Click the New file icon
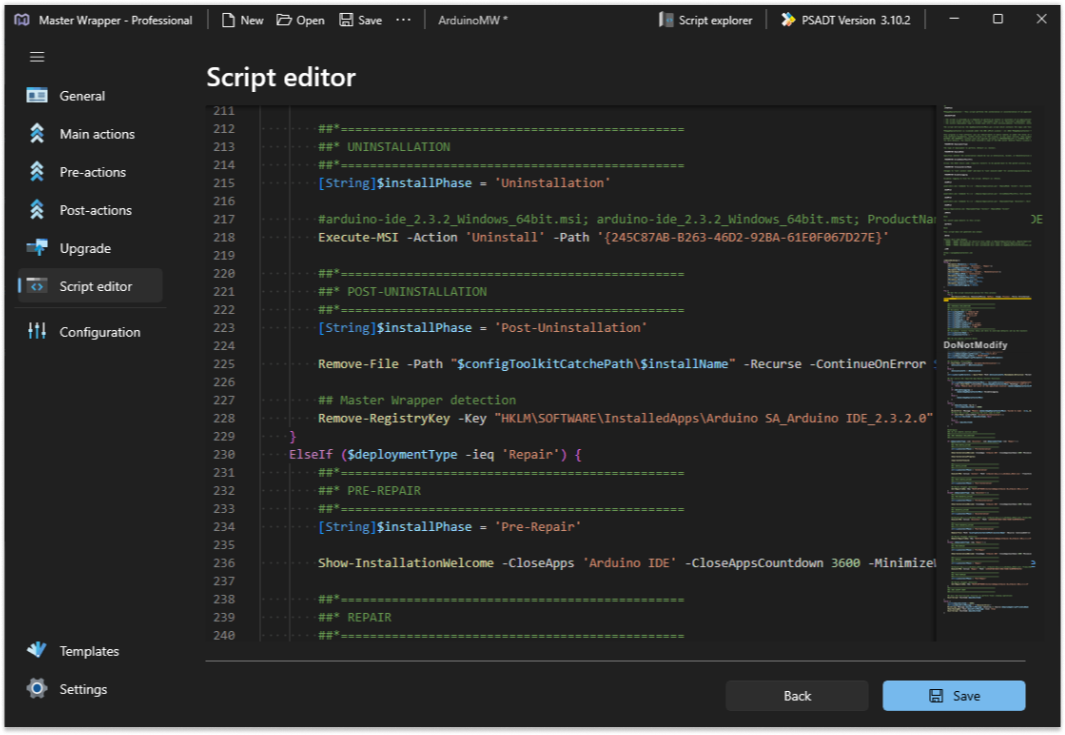The image size is (1065, 735). point(228,20)
